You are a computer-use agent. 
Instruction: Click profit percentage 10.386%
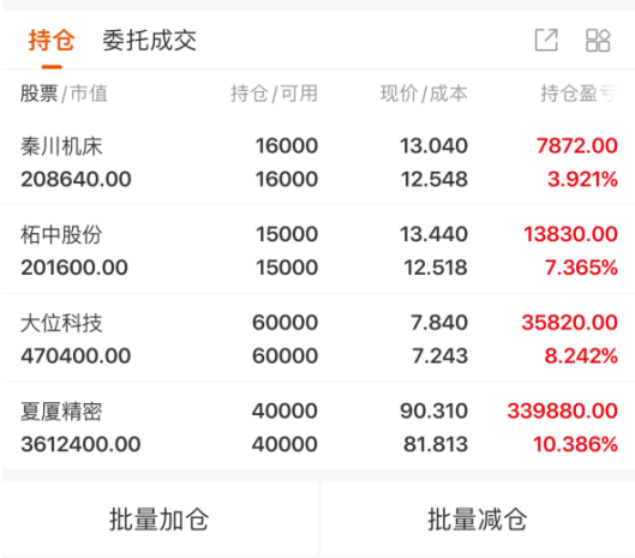pos(575,444)
